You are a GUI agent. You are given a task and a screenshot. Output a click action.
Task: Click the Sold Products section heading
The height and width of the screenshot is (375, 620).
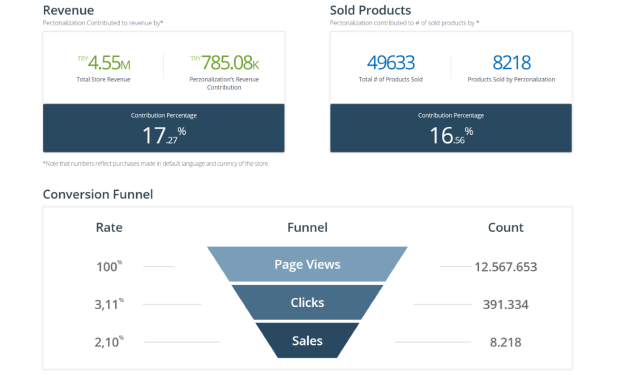pyautogui.click(x=370, y=10)
